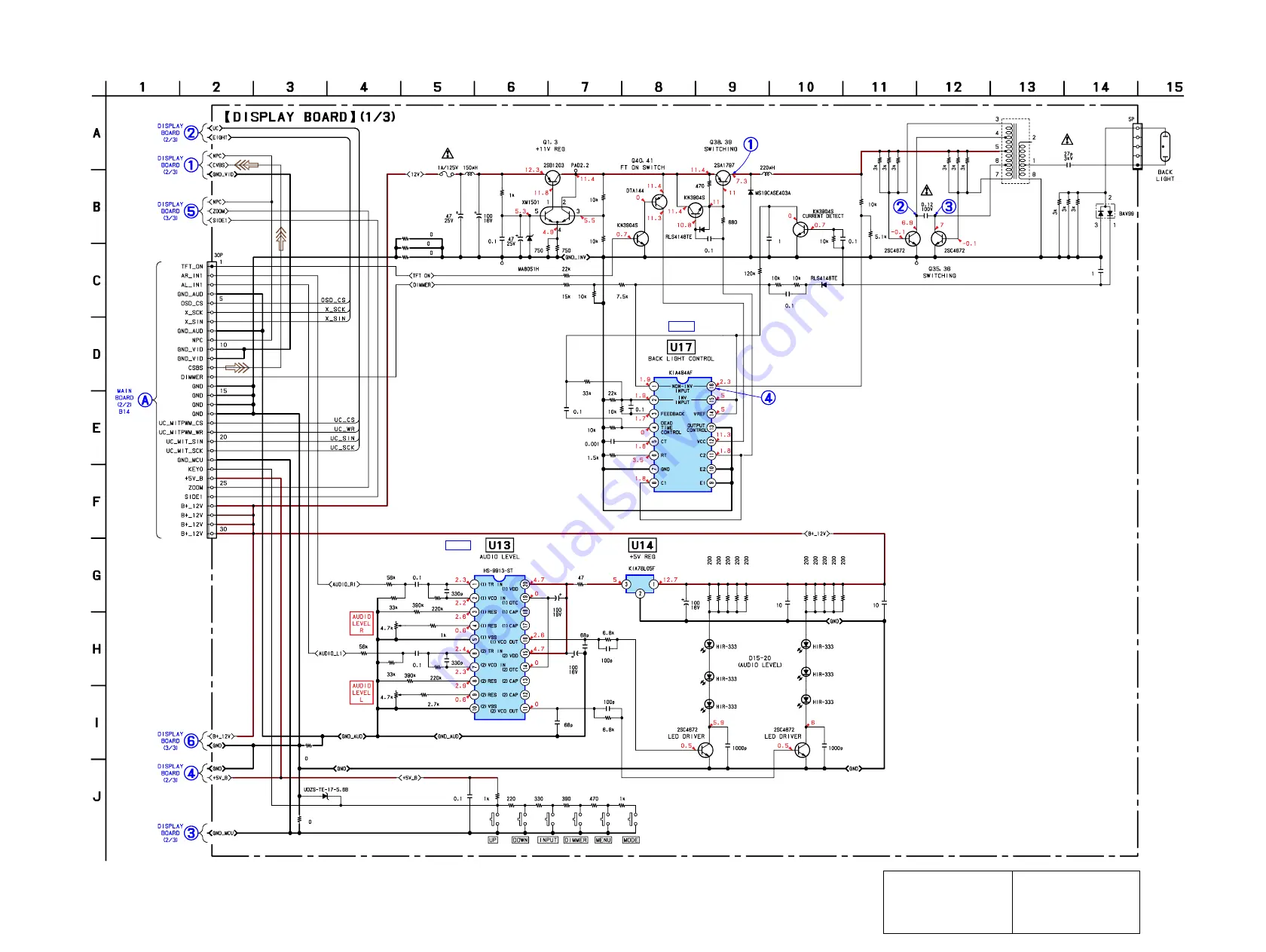The height and width of the screenshot is (952, 1266).
Task: Click the BAV99 diode label
Action: click(1126, 214)
